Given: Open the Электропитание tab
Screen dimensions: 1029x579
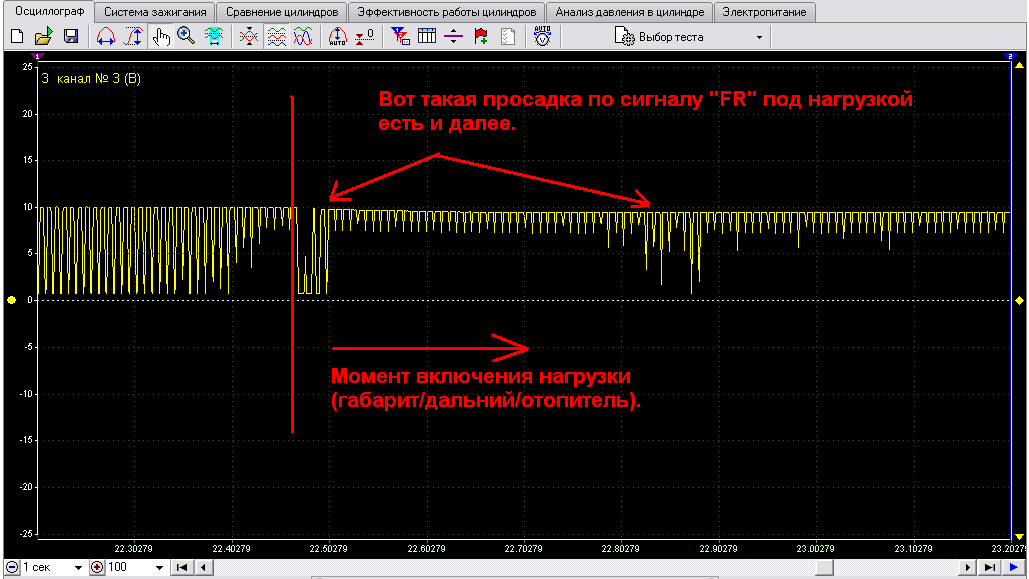Looking at the screenshot, I should (765, 12).
